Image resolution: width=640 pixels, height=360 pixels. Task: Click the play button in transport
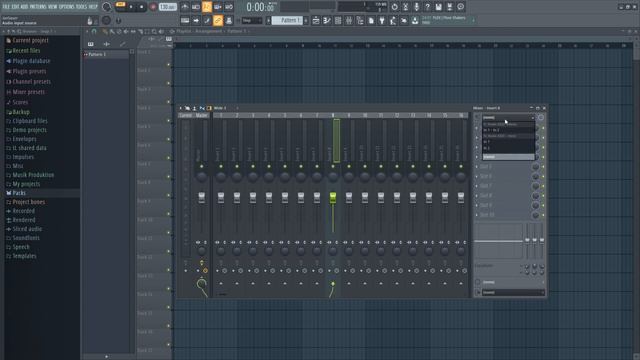[x=131, y=7]
